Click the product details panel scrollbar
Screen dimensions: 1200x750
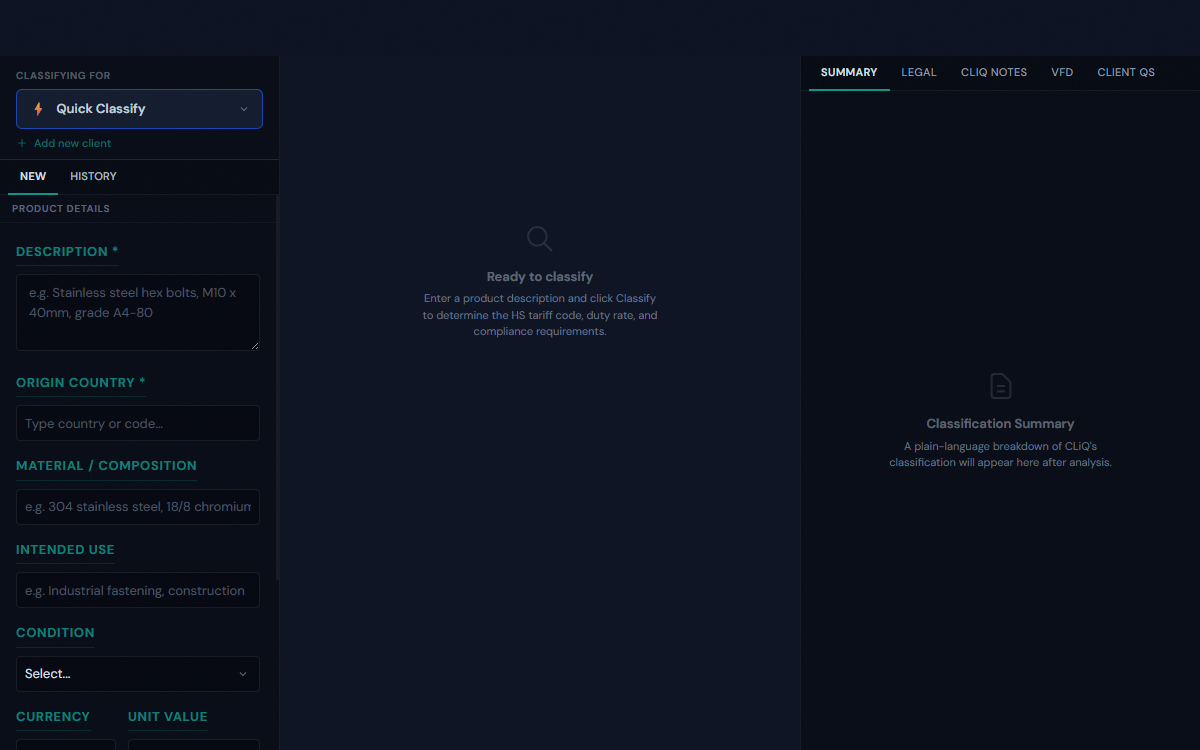pos(277,400)
